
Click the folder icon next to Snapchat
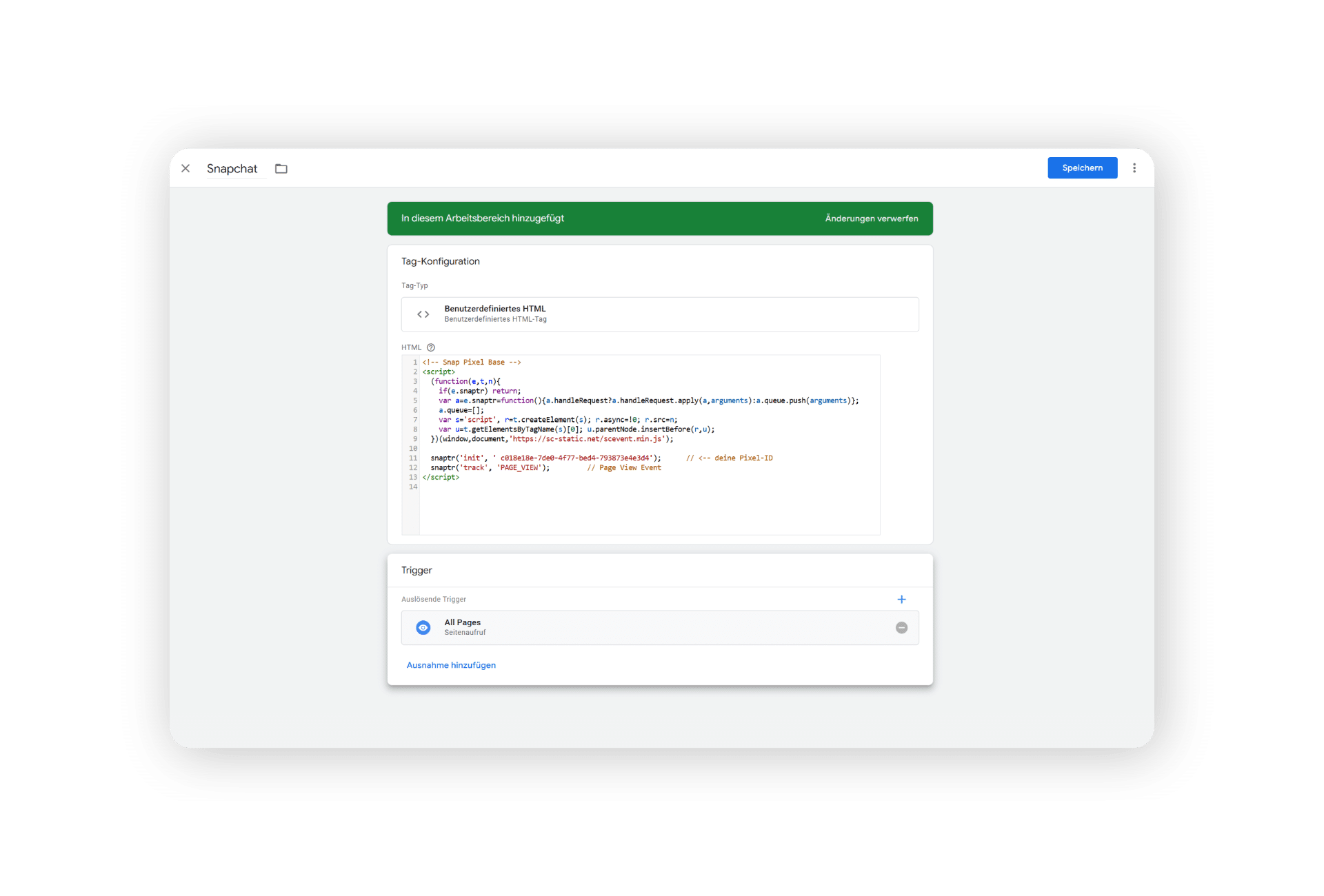281,169
